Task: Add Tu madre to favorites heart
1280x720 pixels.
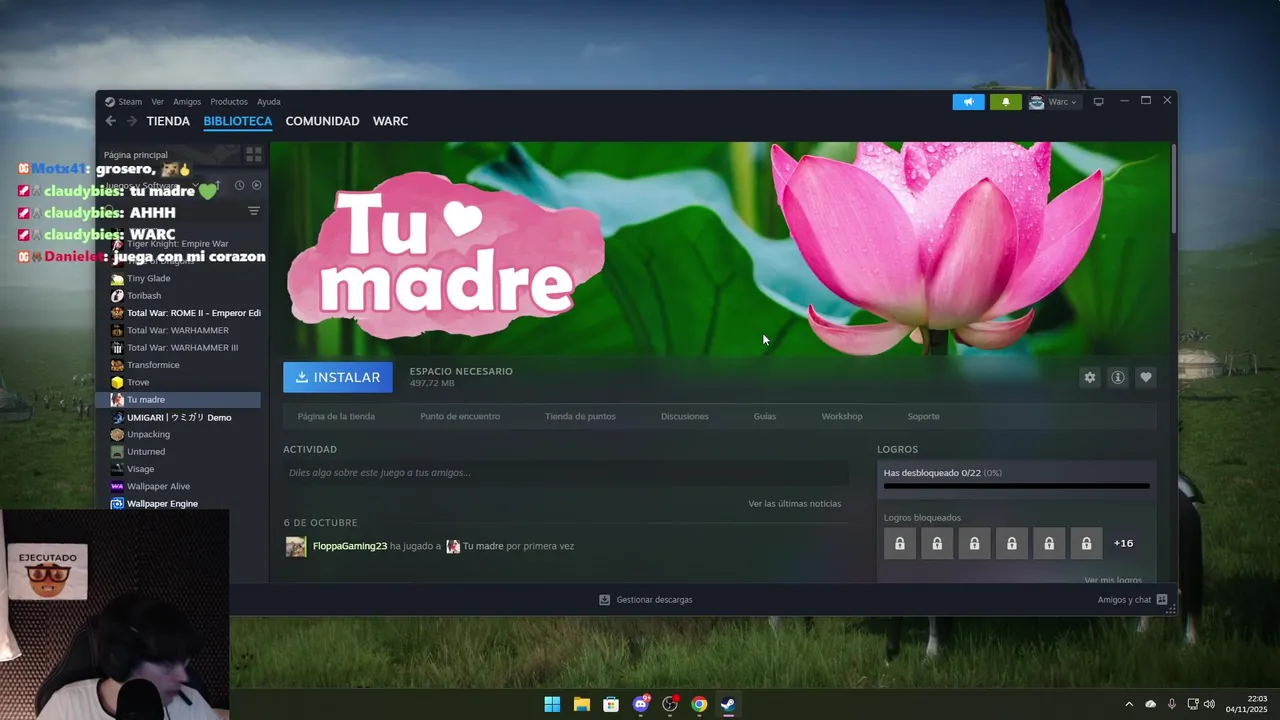Action: click(1146, 377)
